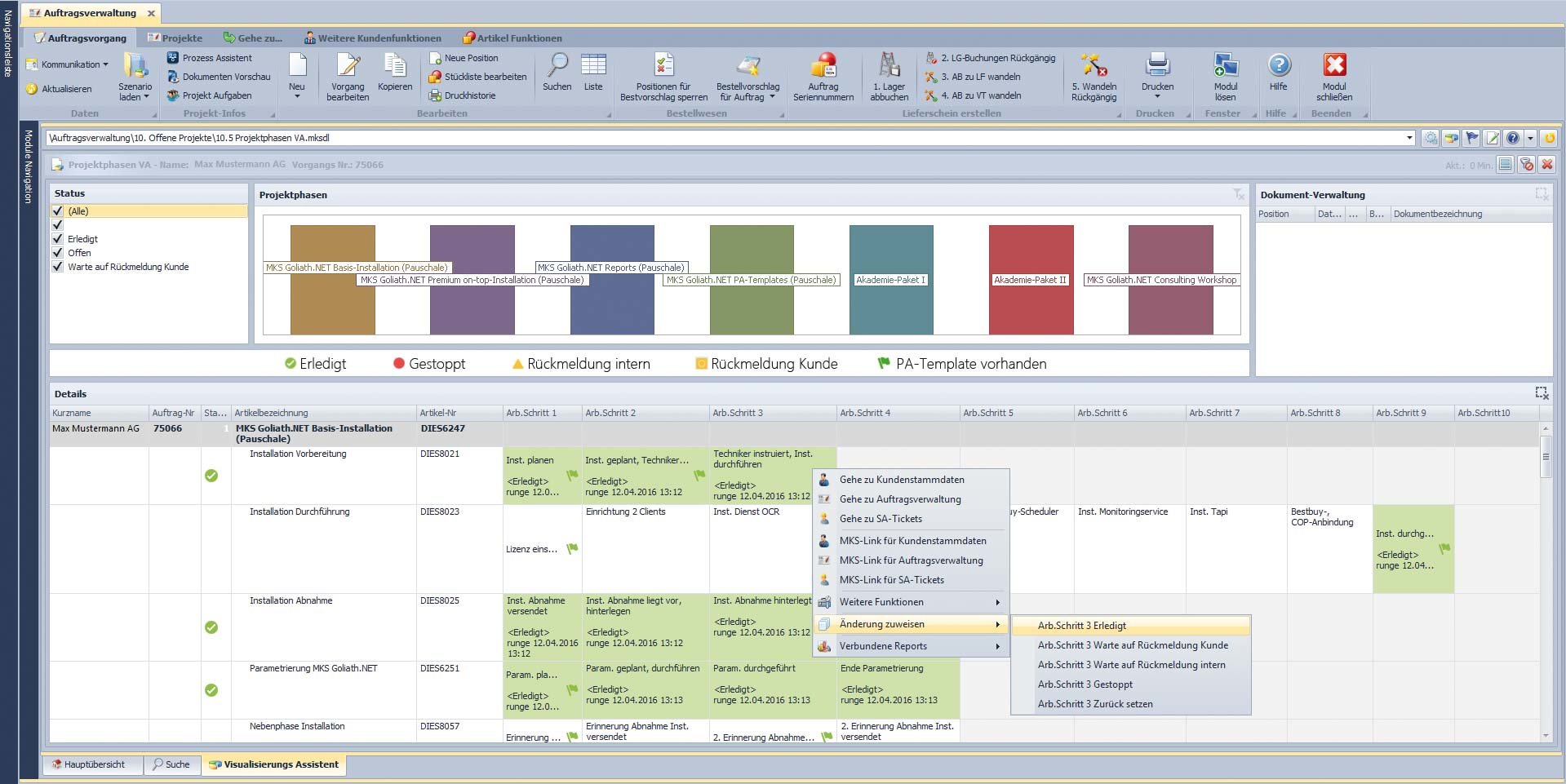Toggle the Offen status checkbox
The image size is (1566, 784).
click(x=58, y=253)
